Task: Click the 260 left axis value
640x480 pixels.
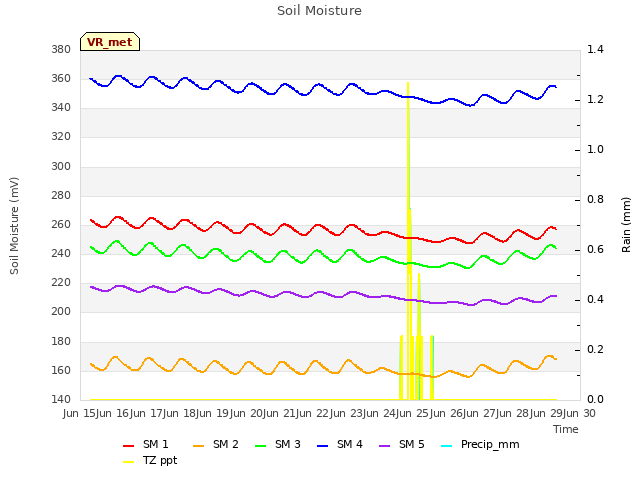Action: pos(61,224)
